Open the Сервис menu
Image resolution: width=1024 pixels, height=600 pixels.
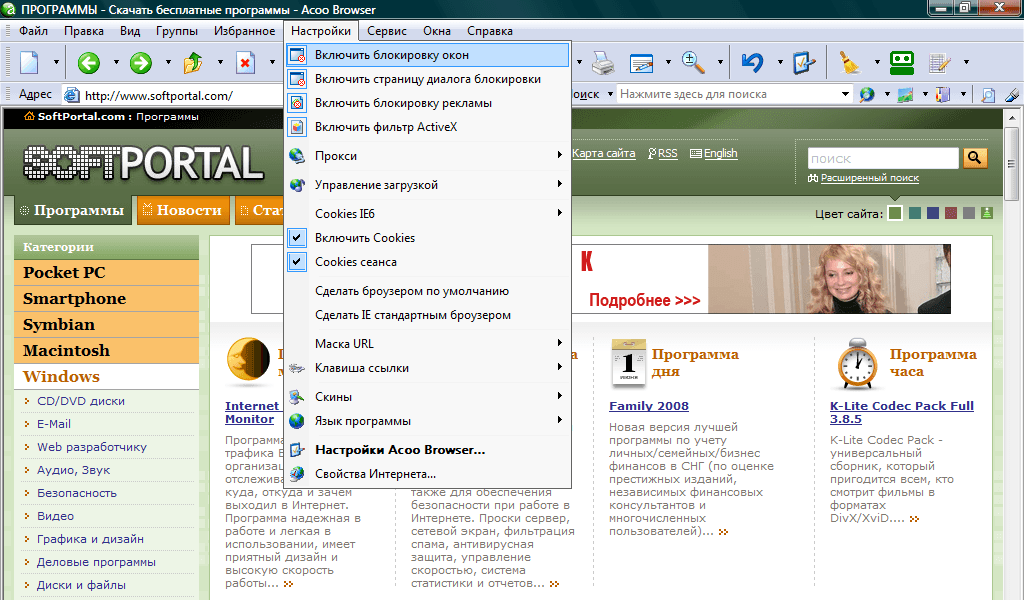(x=387, y=31)
